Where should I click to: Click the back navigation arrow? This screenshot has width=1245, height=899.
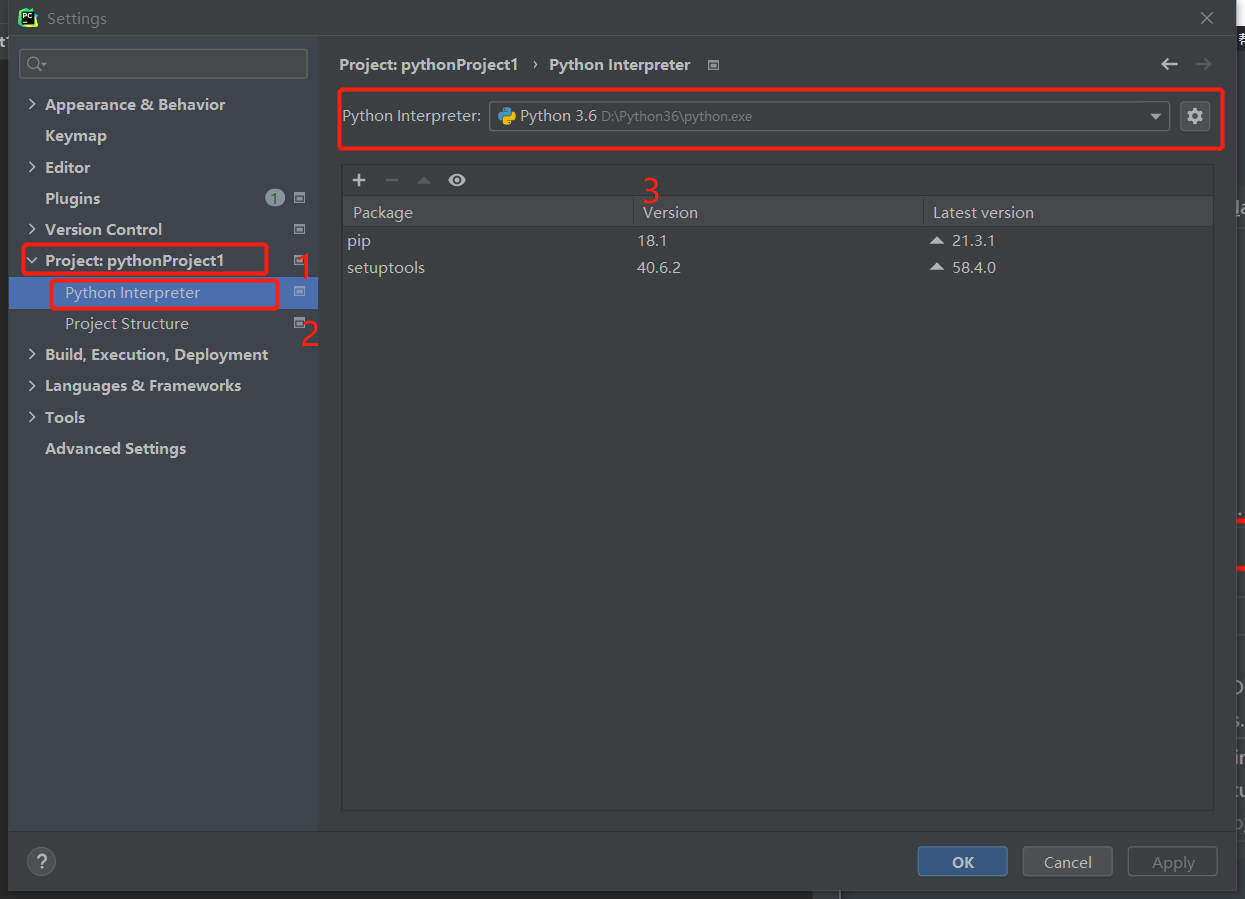(1169, 64)
